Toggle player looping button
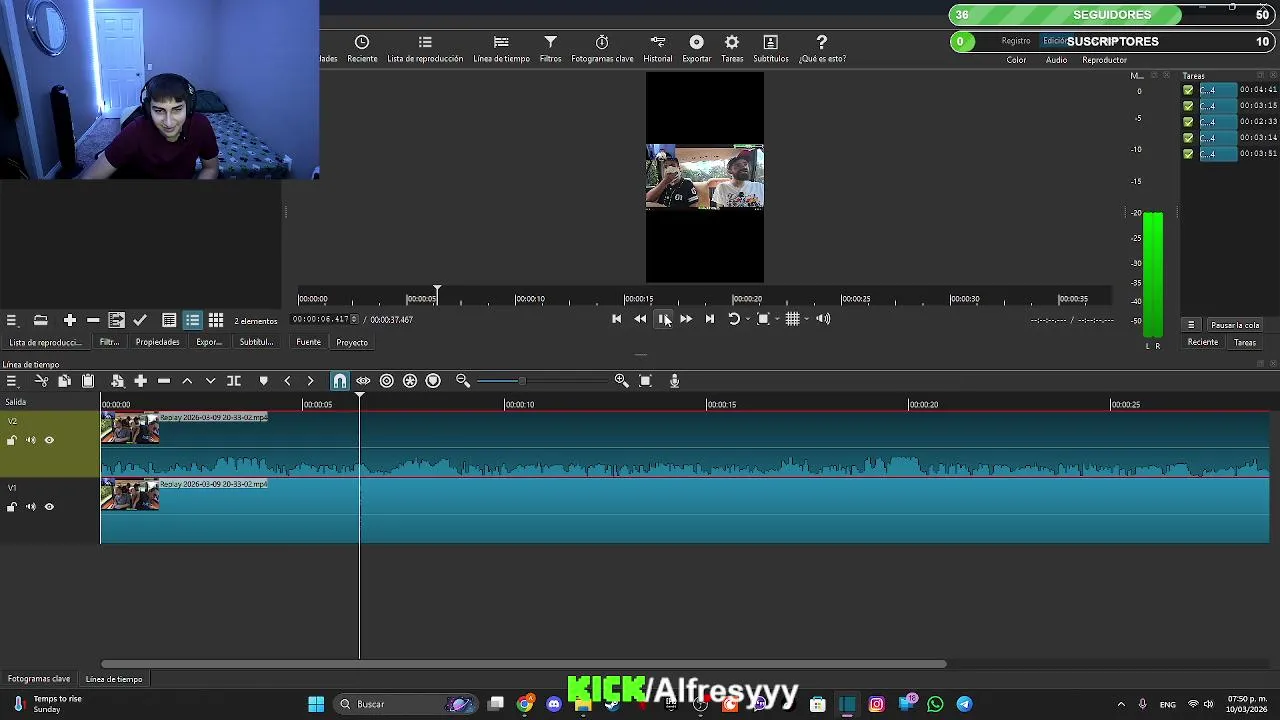 pyautogui.click(x=733, y=319)
